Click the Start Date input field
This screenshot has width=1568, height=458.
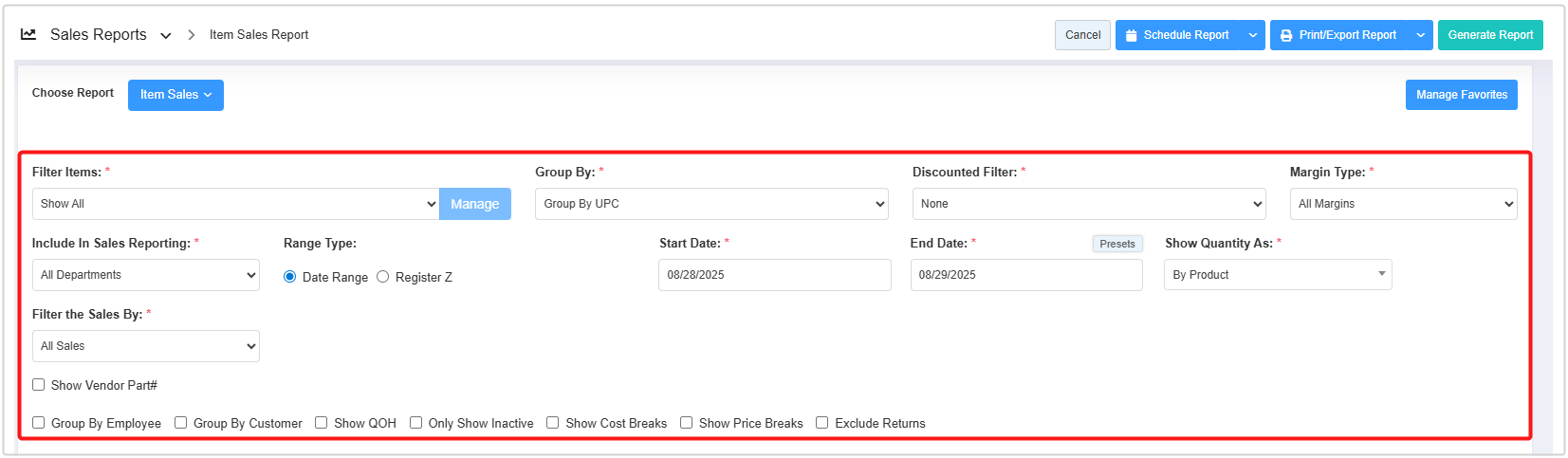(774, 275)
